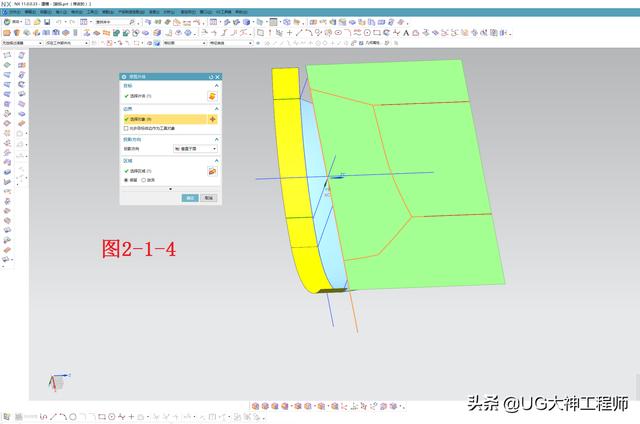Reset the Trim Sheet dialog
The image size is (640, 424).
tap(210, 77)
